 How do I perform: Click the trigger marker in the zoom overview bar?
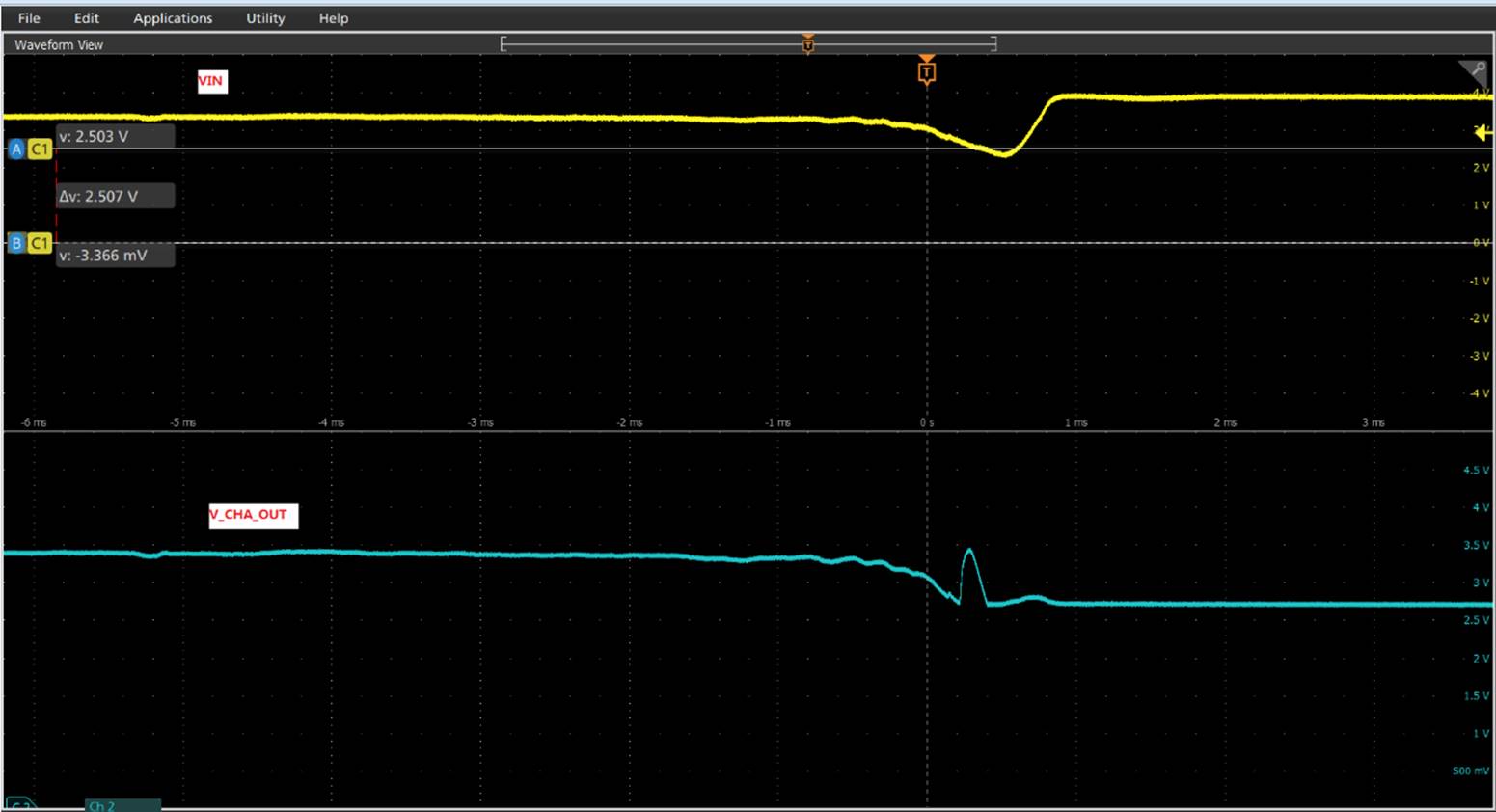click(x=808, y=43)
